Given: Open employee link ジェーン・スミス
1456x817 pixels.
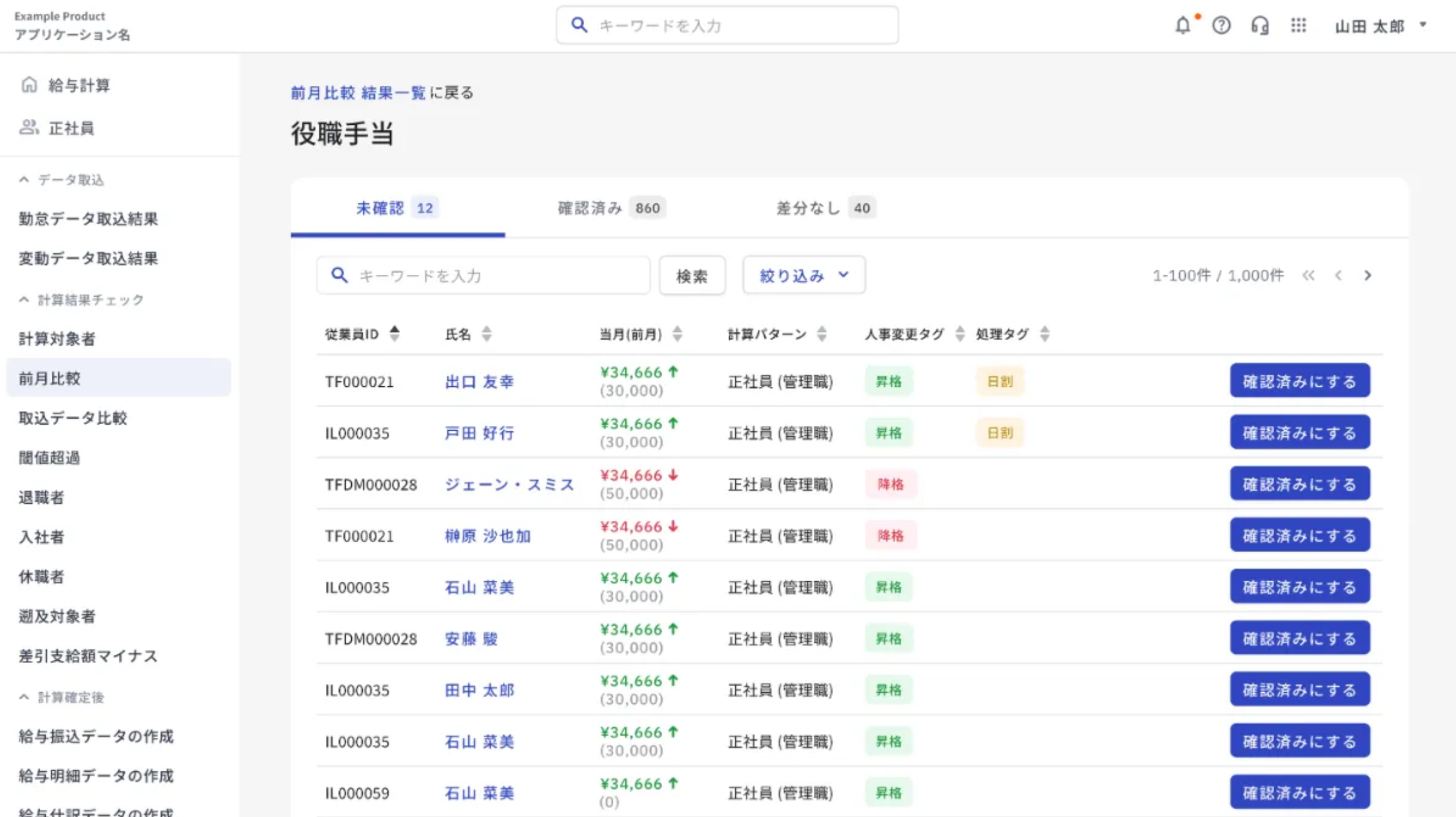Looking at the screenshot, I should (x=509, y=485).
